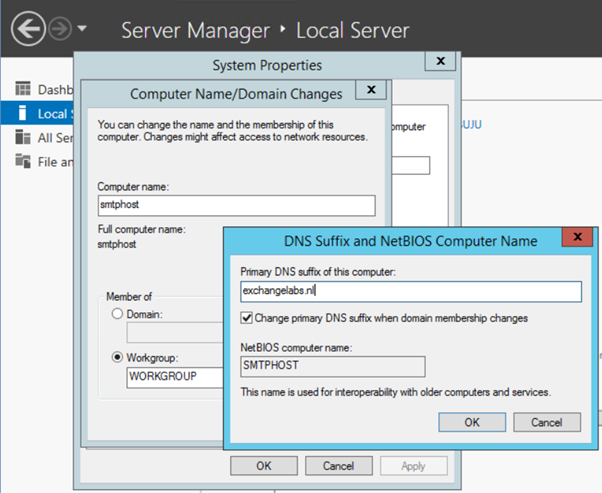Select the Local Server sidebar icon
This screenshot has width=602, height=493.
click(x=23, y=113)
